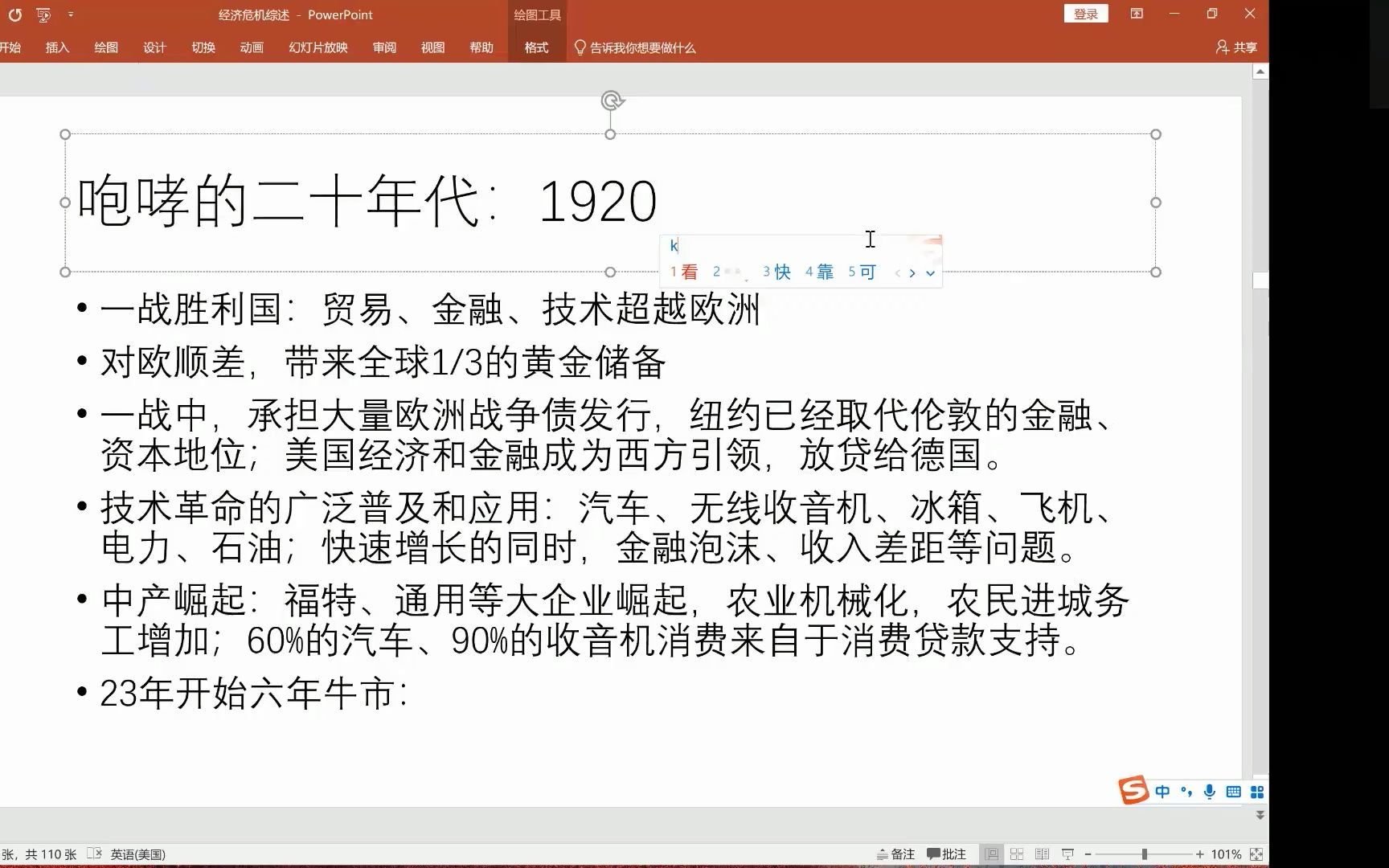Image resolution: width=1389 pixels, height=868 pixels.
Task: Click the 登录 (Sign in) button
Action: coord(1086,14)
